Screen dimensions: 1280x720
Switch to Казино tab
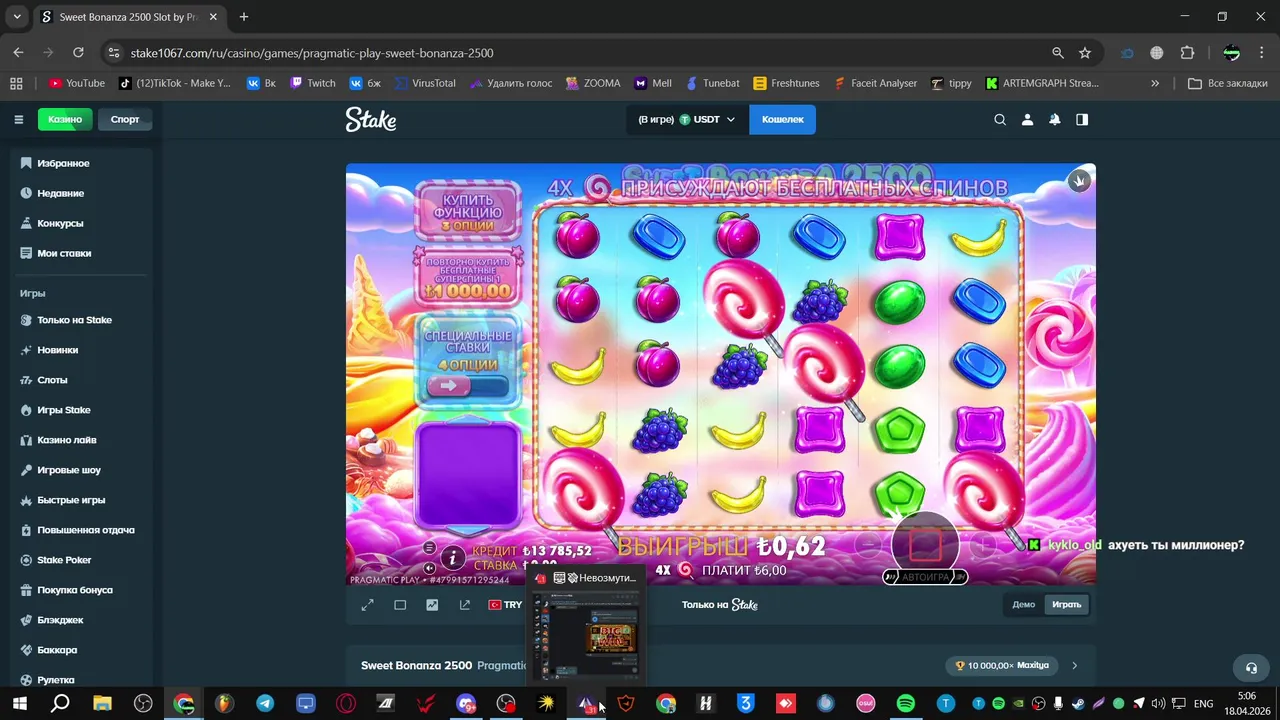pyautogui.click(x=65, y=119)
